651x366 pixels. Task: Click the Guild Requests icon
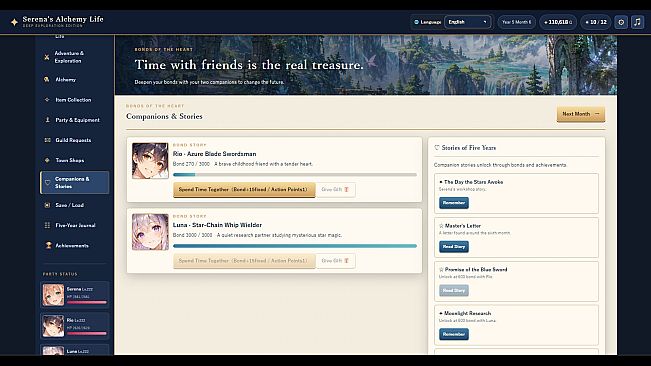(x=47, y=140)
